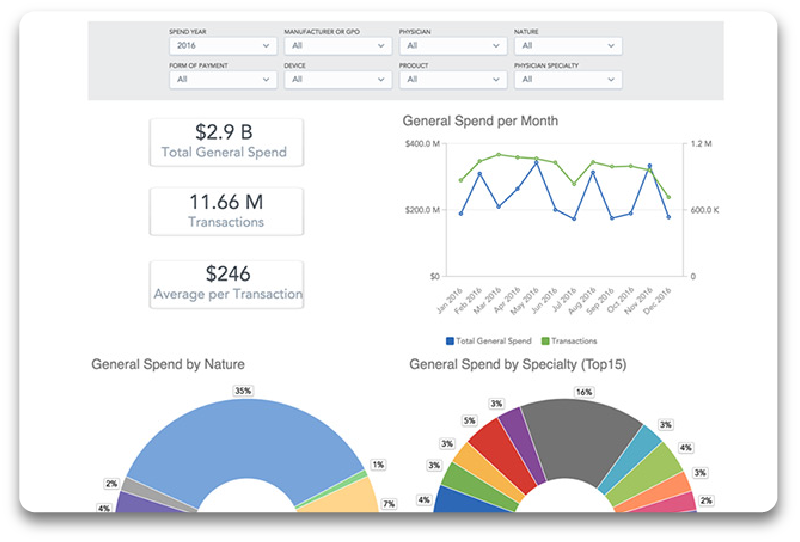
Task: Click the May 2016 blue data point
Action: coord(536,163)
